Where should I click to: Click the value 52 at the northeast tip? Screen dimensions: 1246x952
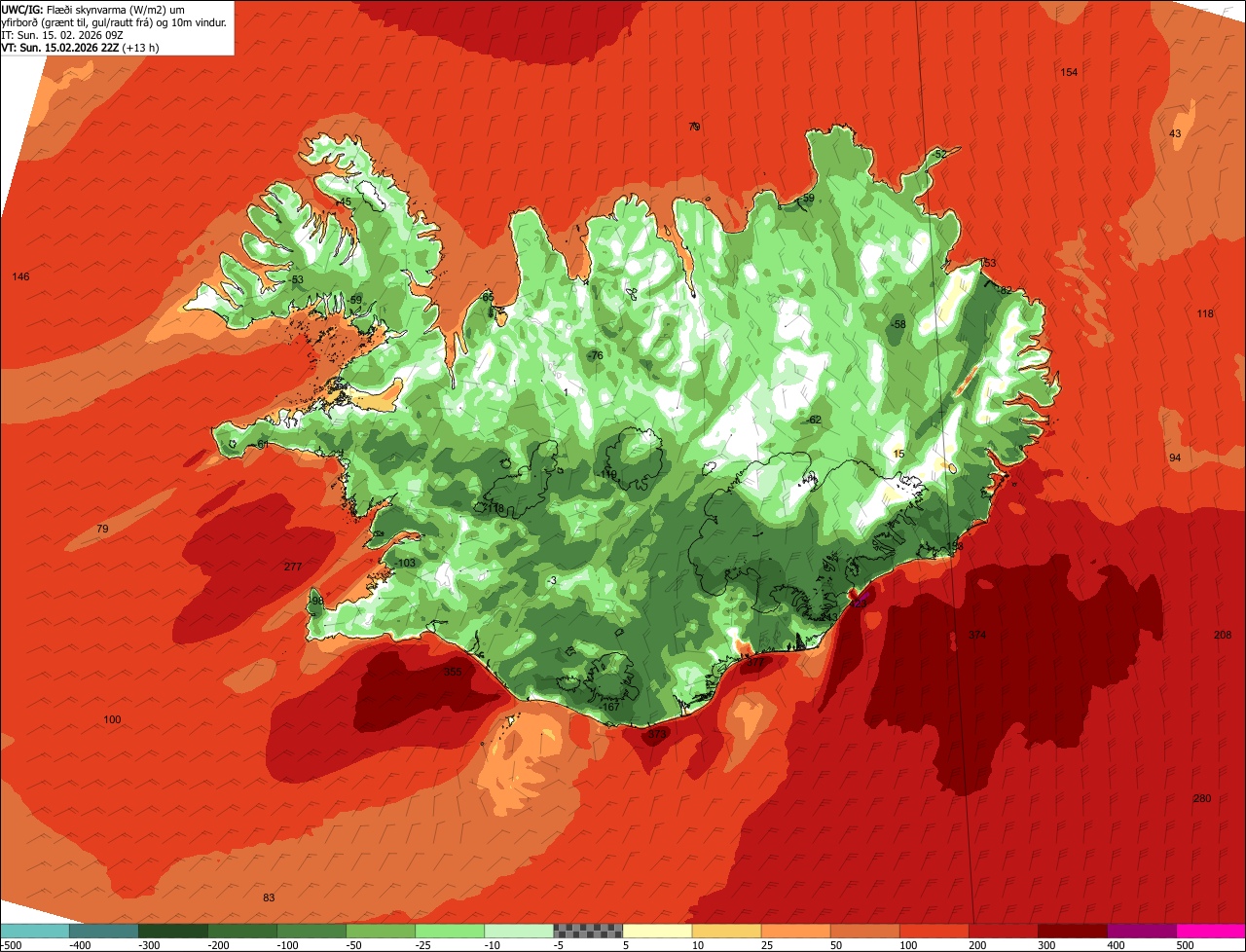click(x=939, y=155)
